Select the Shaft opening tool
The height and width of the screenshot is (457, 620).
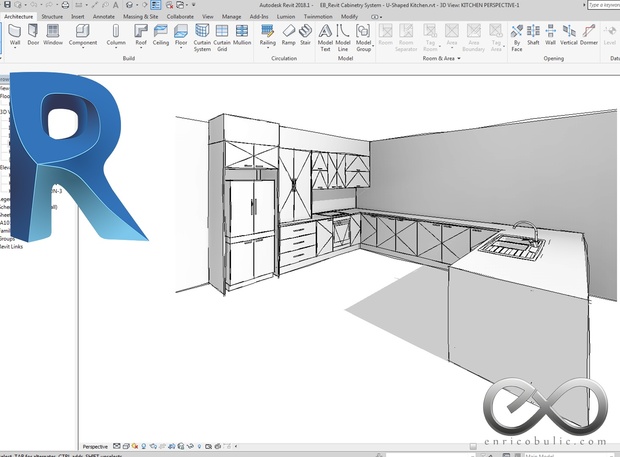(533, 35)
